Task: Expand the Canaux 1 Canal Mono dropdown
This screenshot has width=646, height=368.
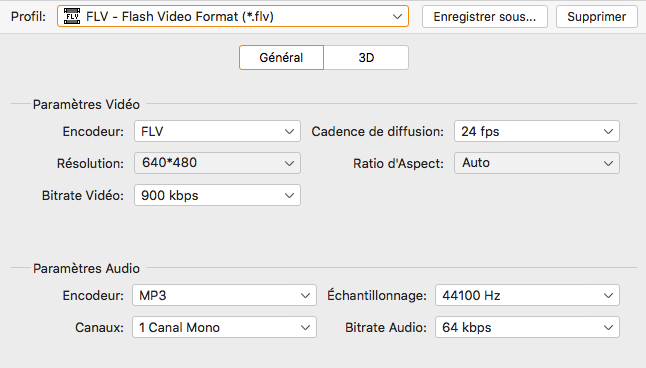Action: click(x=224, y=328)
